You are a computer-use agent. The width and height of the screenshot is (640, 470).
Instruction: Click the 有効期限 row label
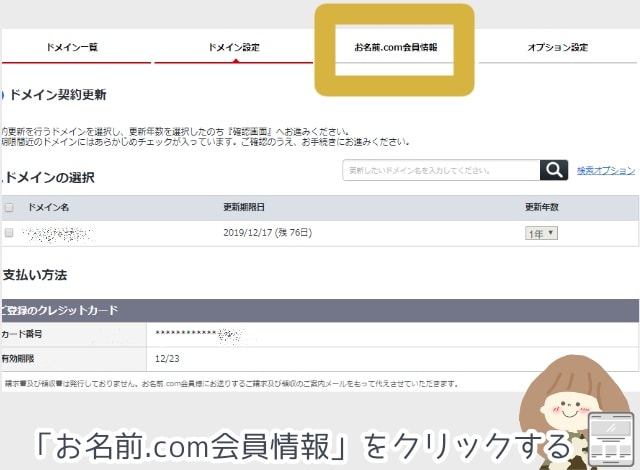pos(18,359)
